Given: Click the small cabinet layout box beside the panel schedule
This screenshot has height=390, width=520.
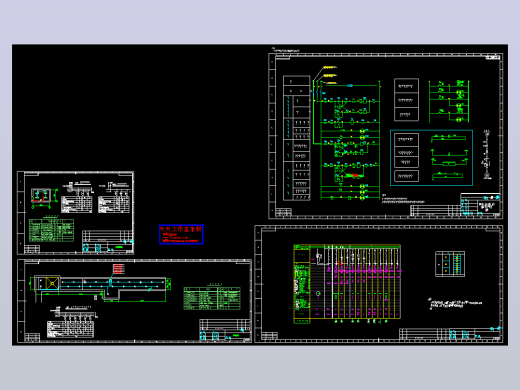Looking at the screenshot, I should click(450, 264).
